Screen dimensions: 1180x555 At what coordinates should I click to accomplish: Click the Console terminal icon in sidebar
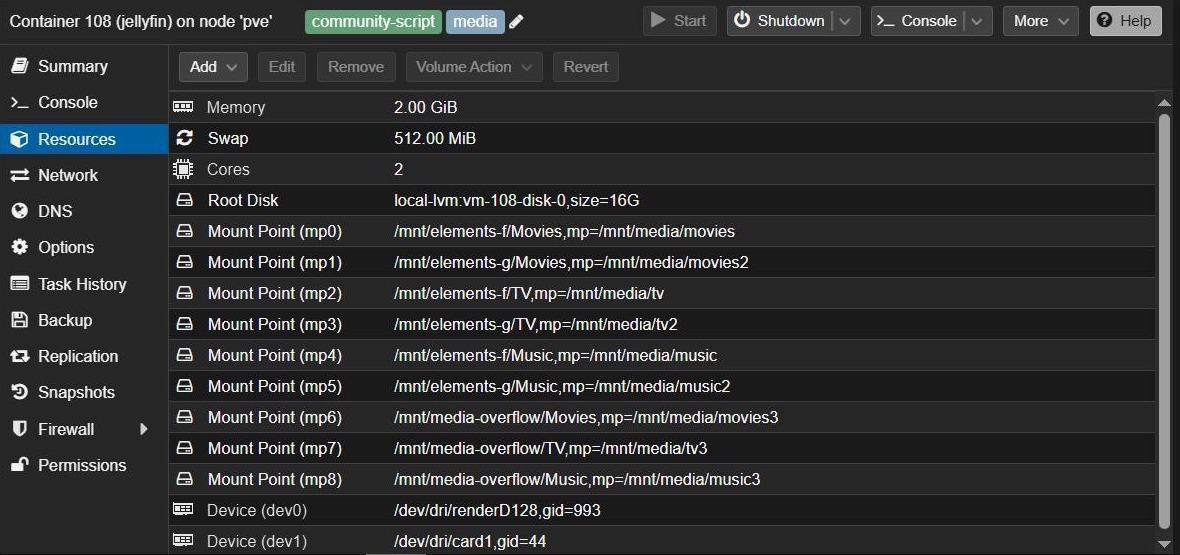click(20, 102)
